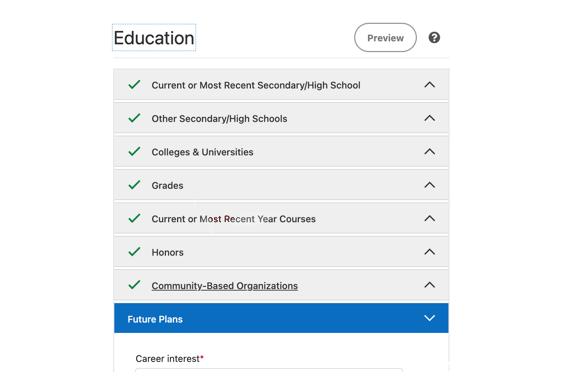The height and width of the screenshot is (391, 561).
Task: Open the Community-Based Organizations link
Action: 225,286
